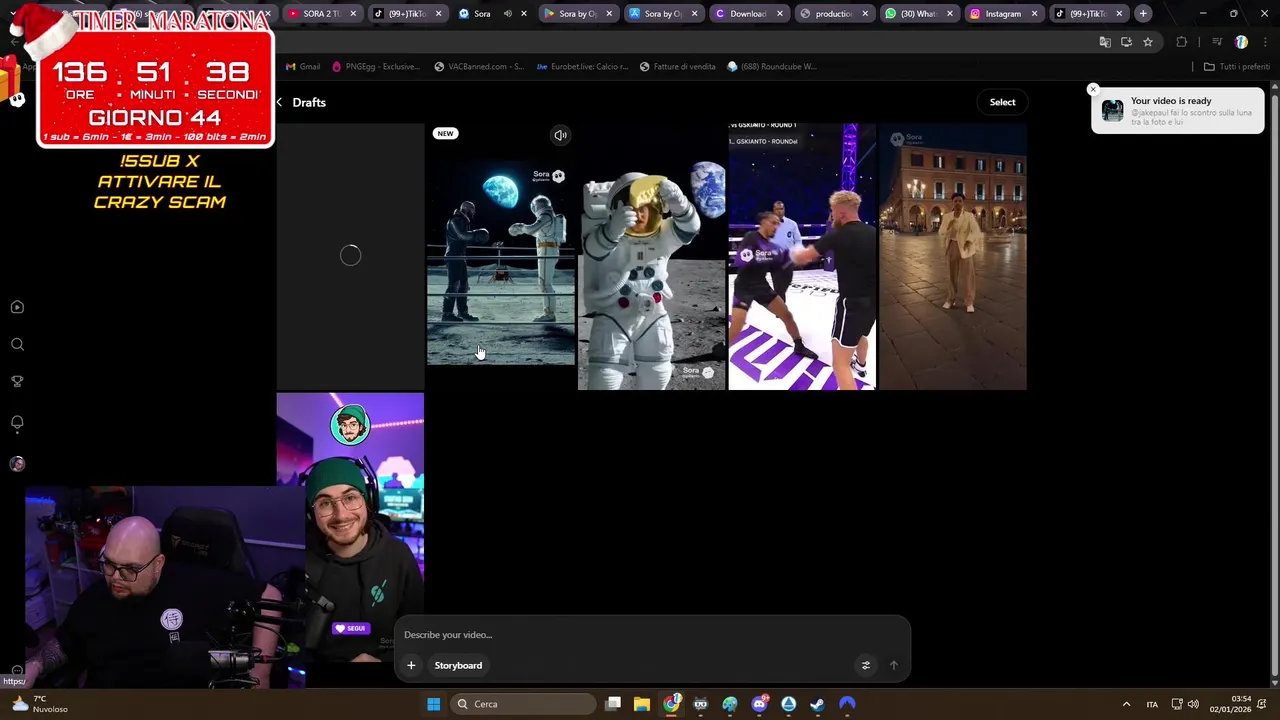
Task: Open NordVPN from the taskbar
Action: [847, 704]
